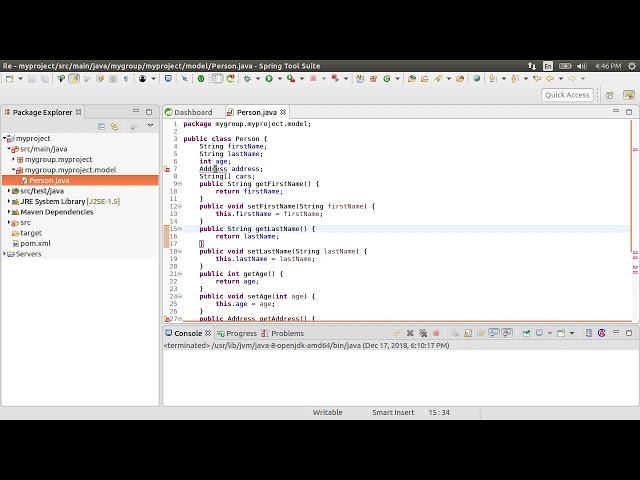Toggle Link with Editor in Package Explorer
640x480 pixels.
tap(115, 127)
